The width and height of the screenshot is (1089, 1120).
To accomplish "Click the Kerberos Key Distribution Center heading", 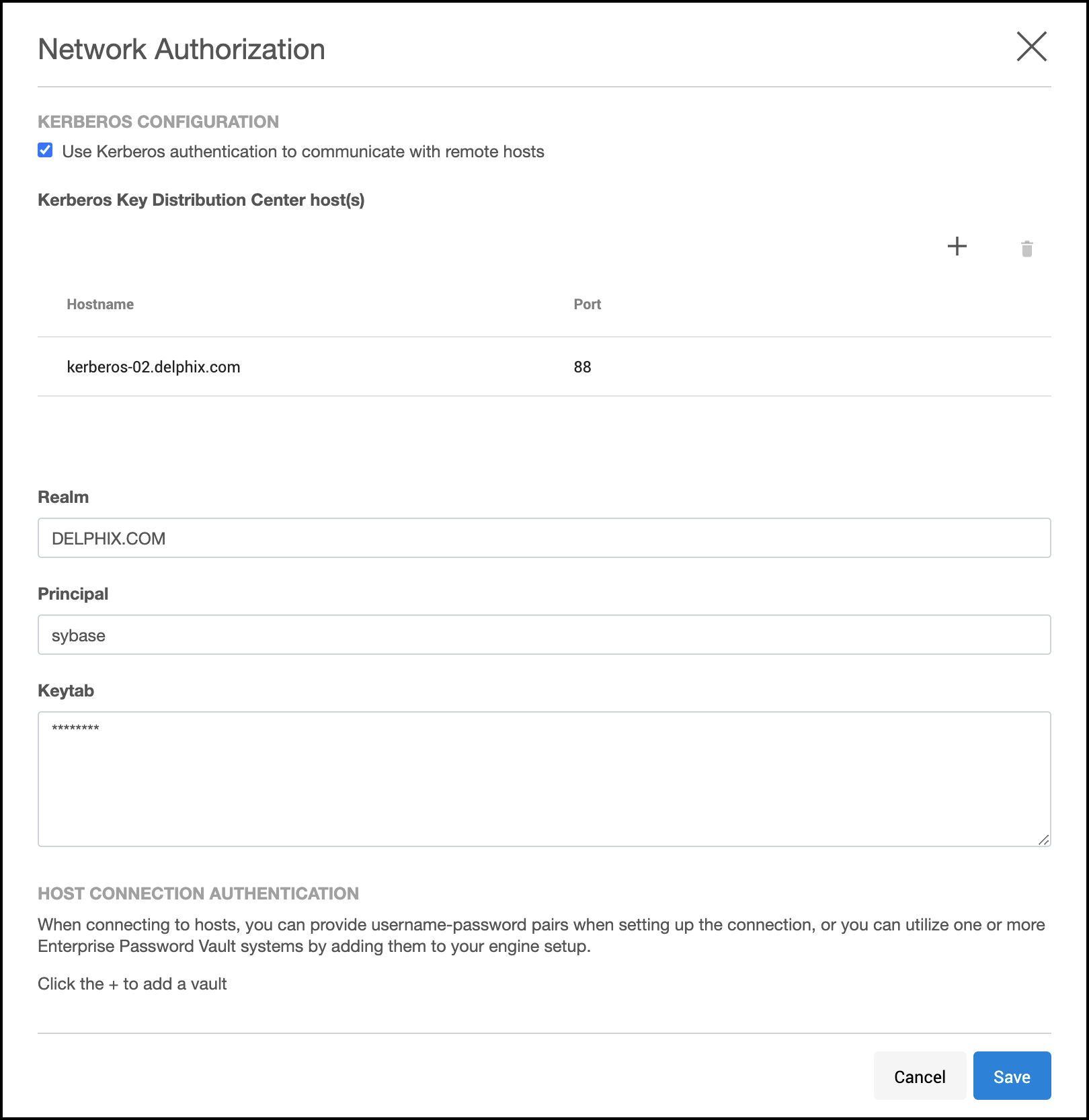I will pos(201,200).
